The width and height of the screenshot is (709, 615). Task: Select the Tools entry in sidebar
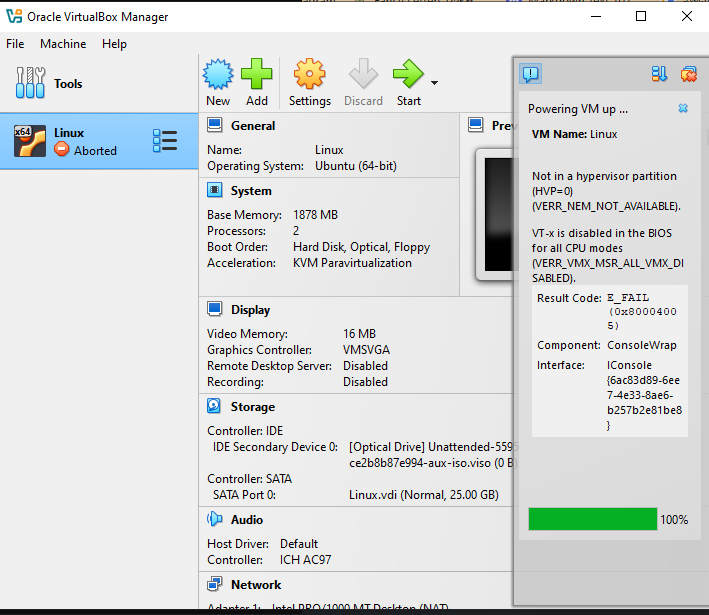coord(68,84)
